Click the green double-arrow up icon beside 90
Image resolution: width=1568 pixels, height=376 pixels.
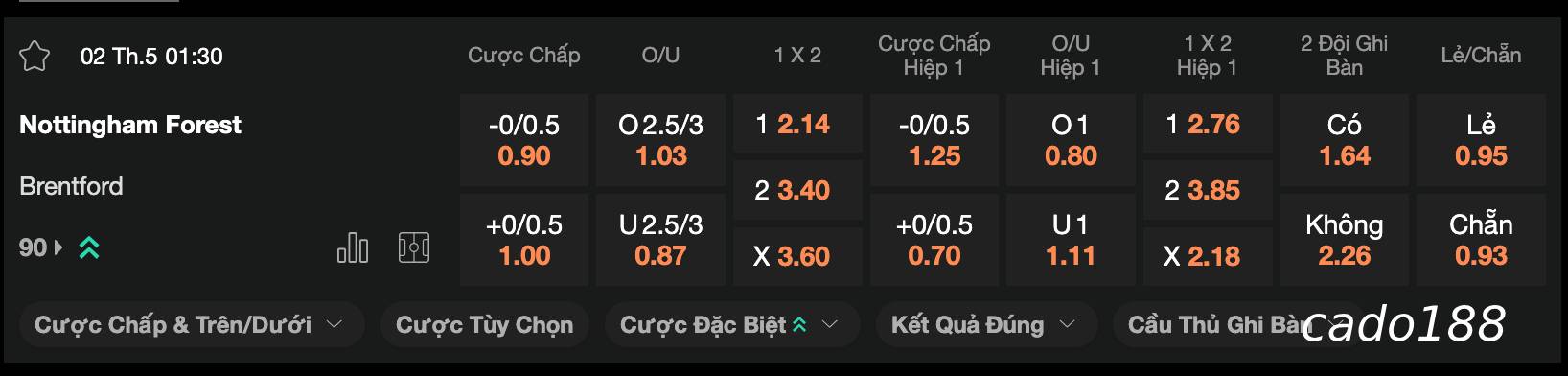click(x=89, y=248)
